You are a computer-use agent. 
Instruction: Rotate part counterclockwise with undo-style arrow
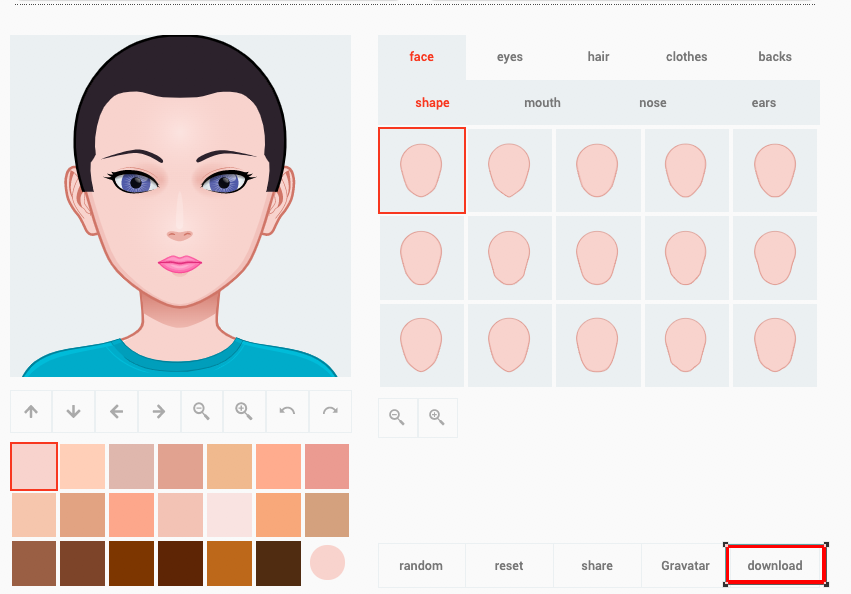tap(287, 412)
